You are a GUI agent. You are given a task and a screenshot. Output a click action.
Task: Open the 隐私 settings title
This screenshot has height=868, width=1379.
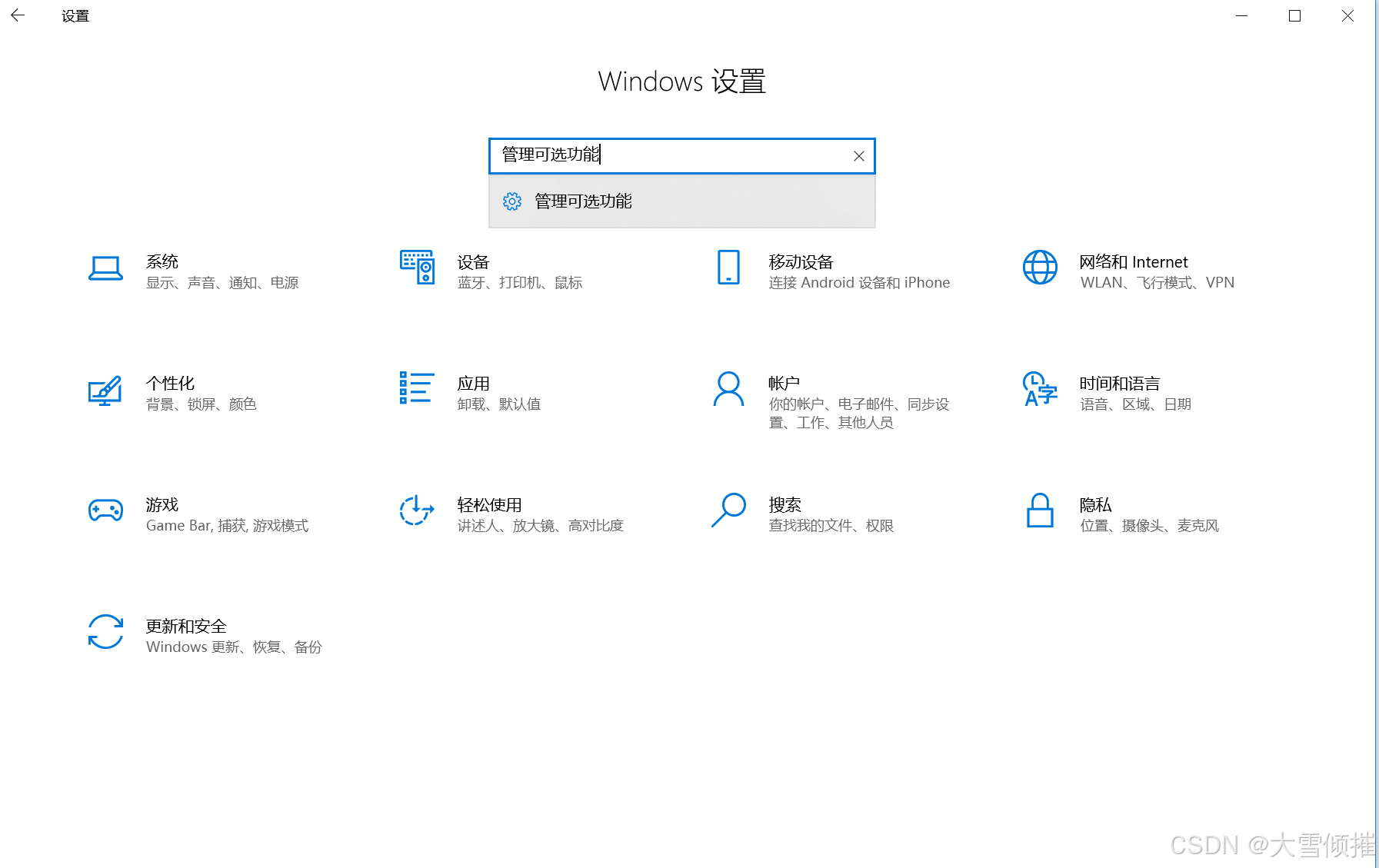(1096, 504)
